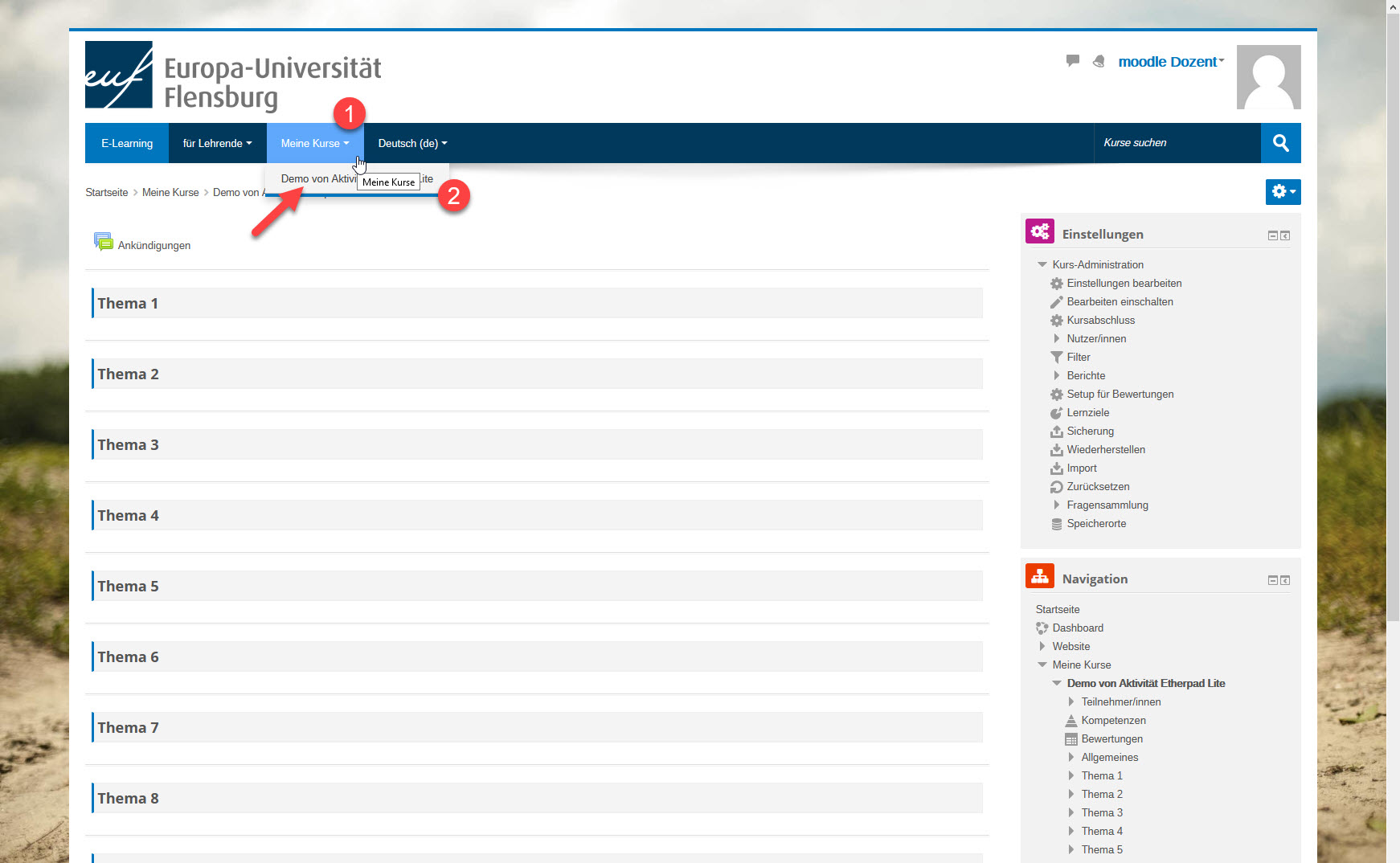
Task: Open the für Lehrende menu
Action: coord(217,143)
